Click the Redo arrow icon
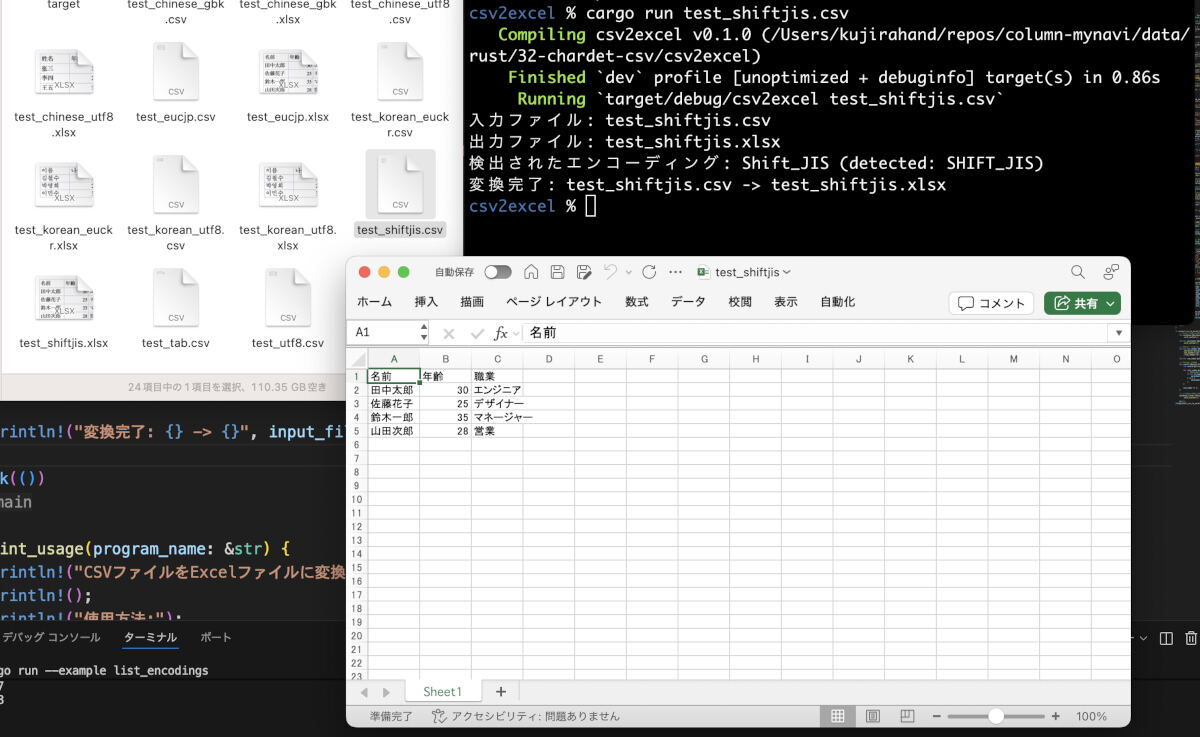The height and width of the screenshot is (737, 1200). coord(649,271)
